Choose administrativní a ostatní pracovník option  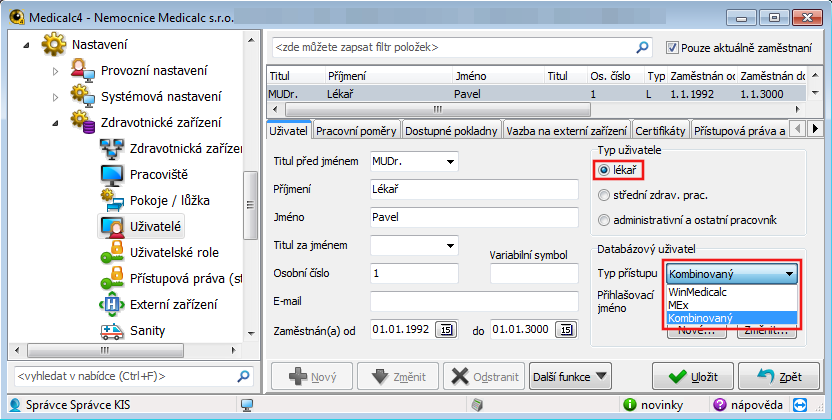click(x=603, y=220)
